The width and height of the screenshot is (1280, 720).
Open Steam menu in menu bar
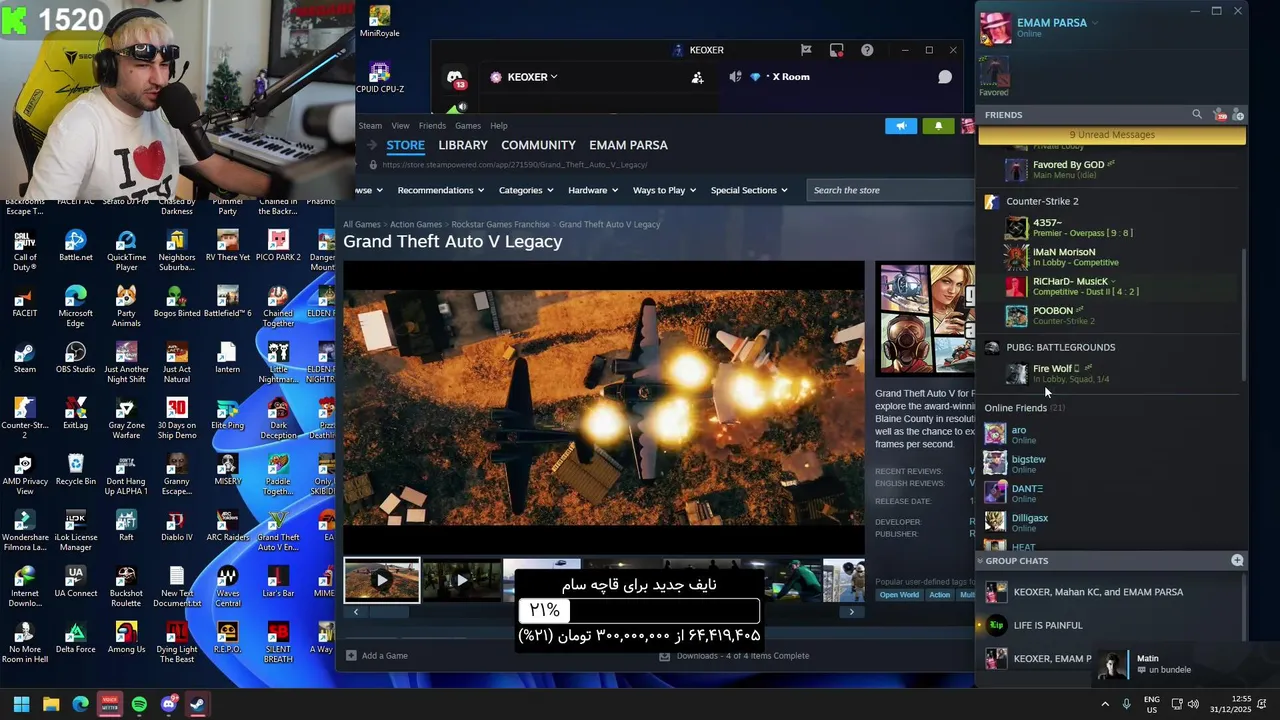(x=370, y=126)
